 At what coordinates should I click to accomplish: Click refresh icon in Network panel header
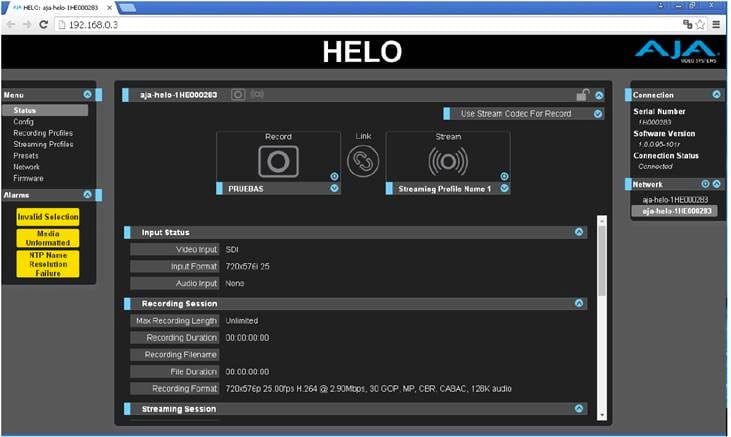(x=705, y=184)
